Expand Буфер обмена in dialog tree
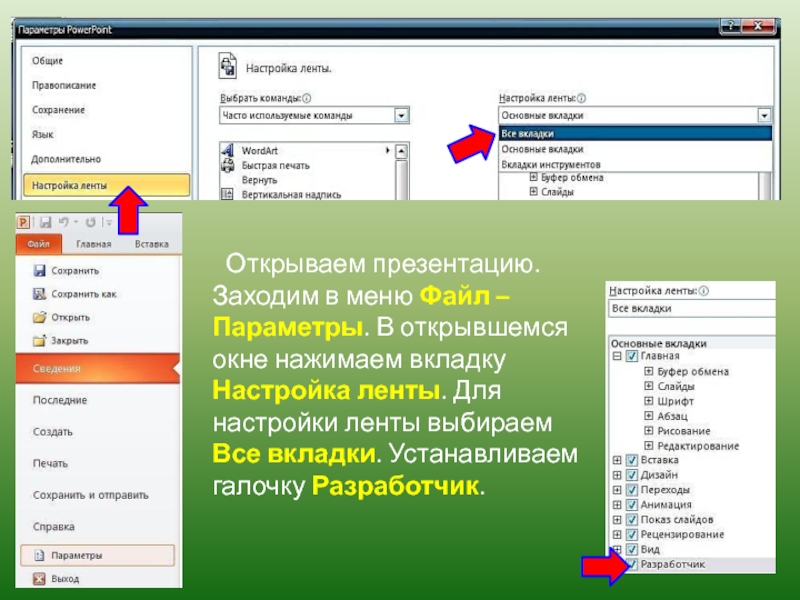Image resolution: width=800 pixels, height=600 pixels. click(x=534, y=177)
